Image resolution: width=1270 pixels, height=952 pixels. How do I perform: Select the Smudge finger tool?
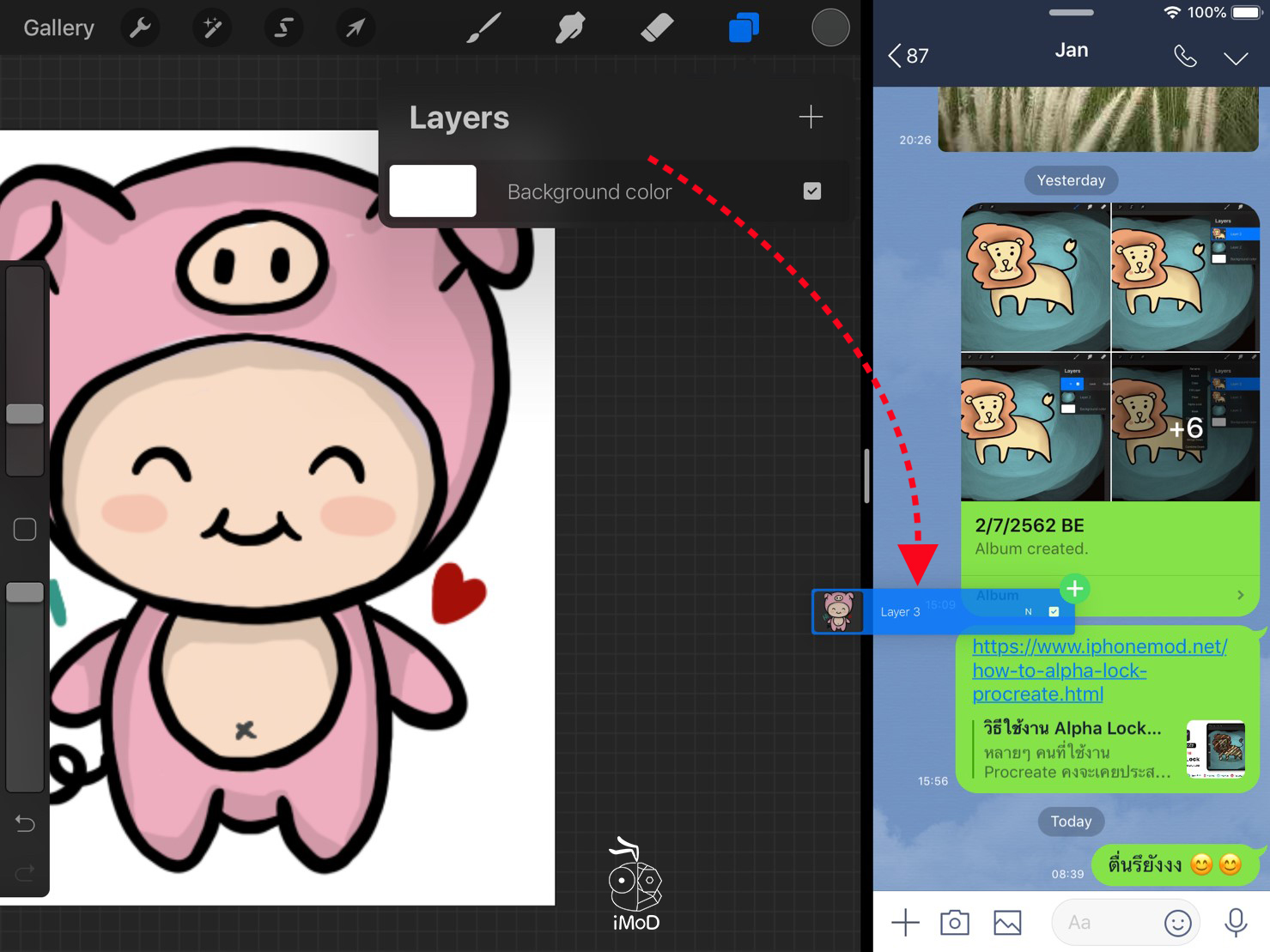[570, 28]
